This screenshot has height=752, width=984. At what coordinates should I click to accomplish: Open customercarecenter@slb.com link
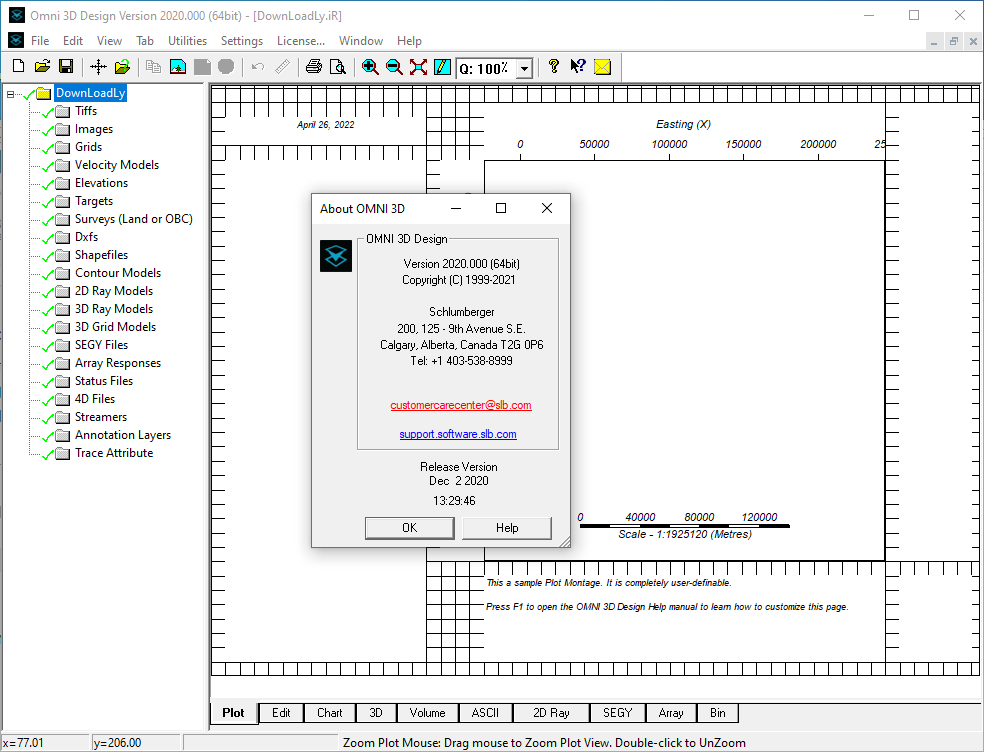(x=461, y=405)
